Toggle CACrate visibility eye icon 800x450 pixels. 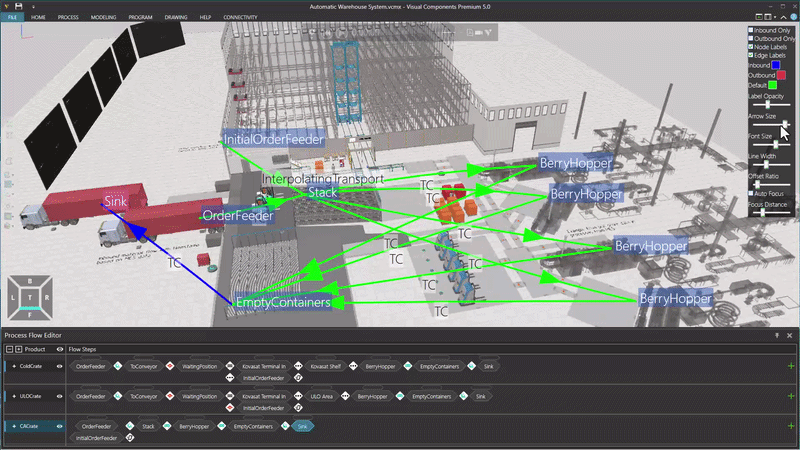click(x=60, y=426)
